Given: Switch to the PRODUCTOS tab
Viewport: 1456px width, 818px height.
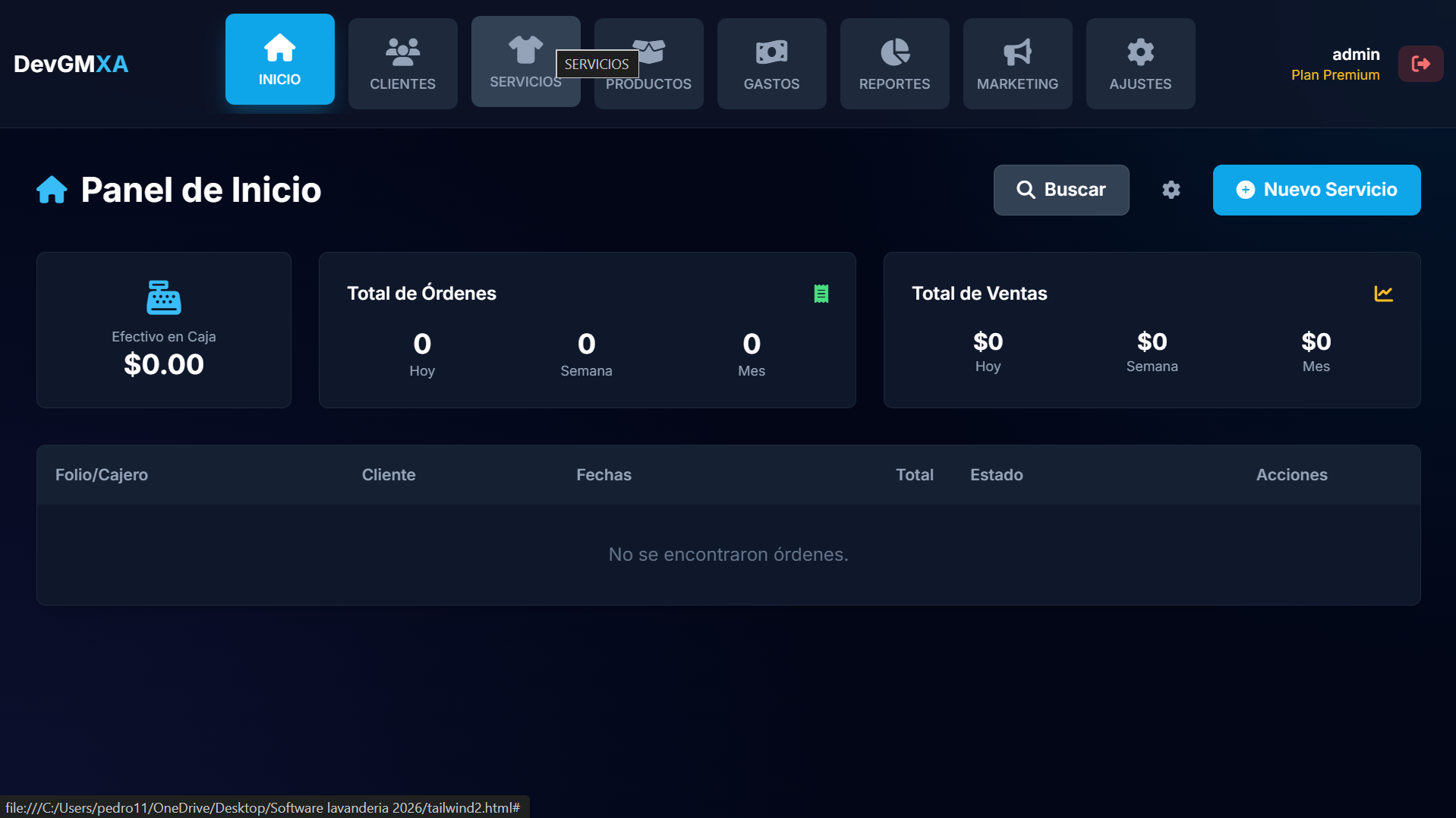Looking at the screenshot, I should point(648,64).
